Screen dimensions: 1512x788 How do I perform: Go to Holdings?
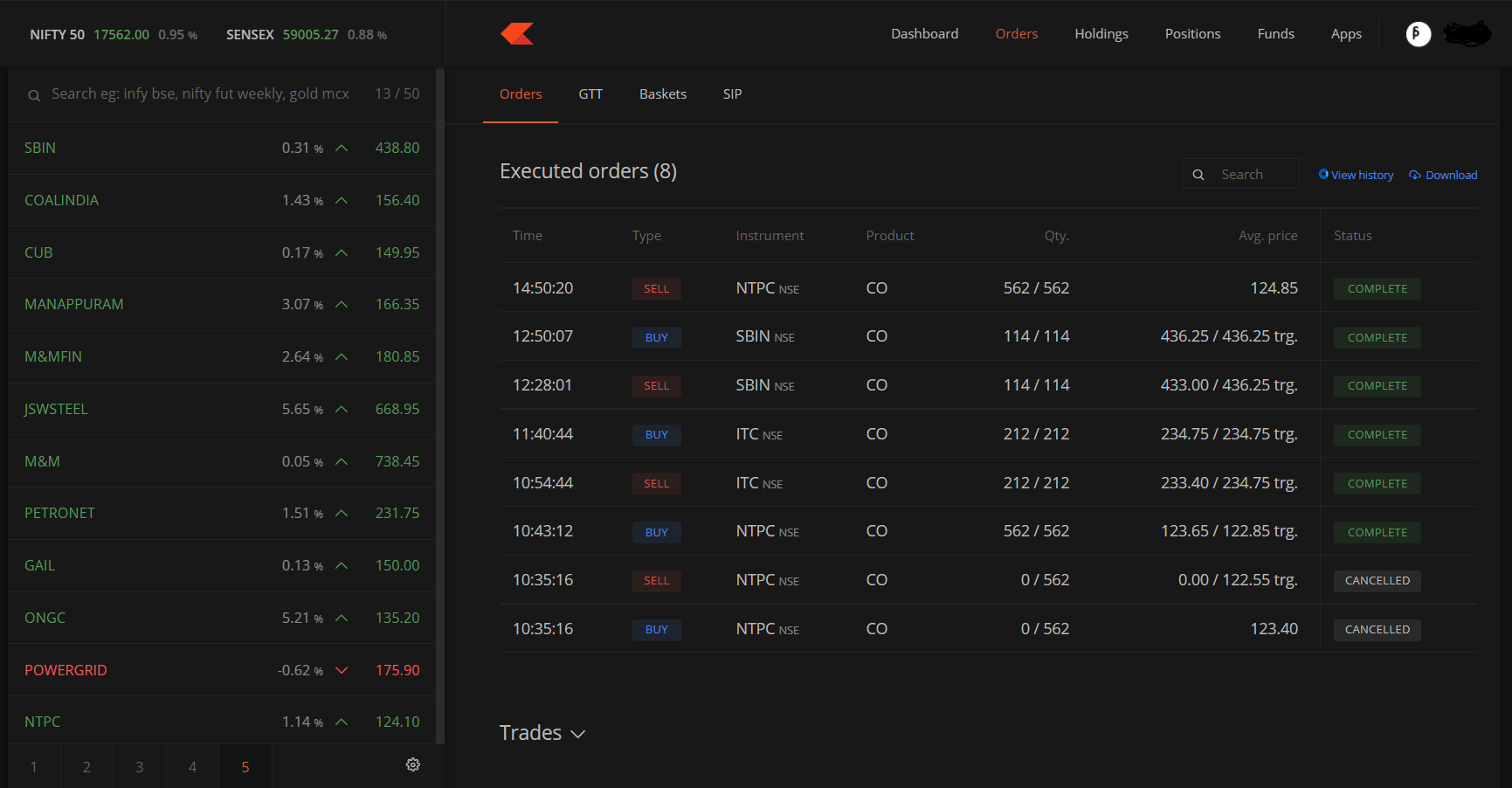(x=1101, y=34)
